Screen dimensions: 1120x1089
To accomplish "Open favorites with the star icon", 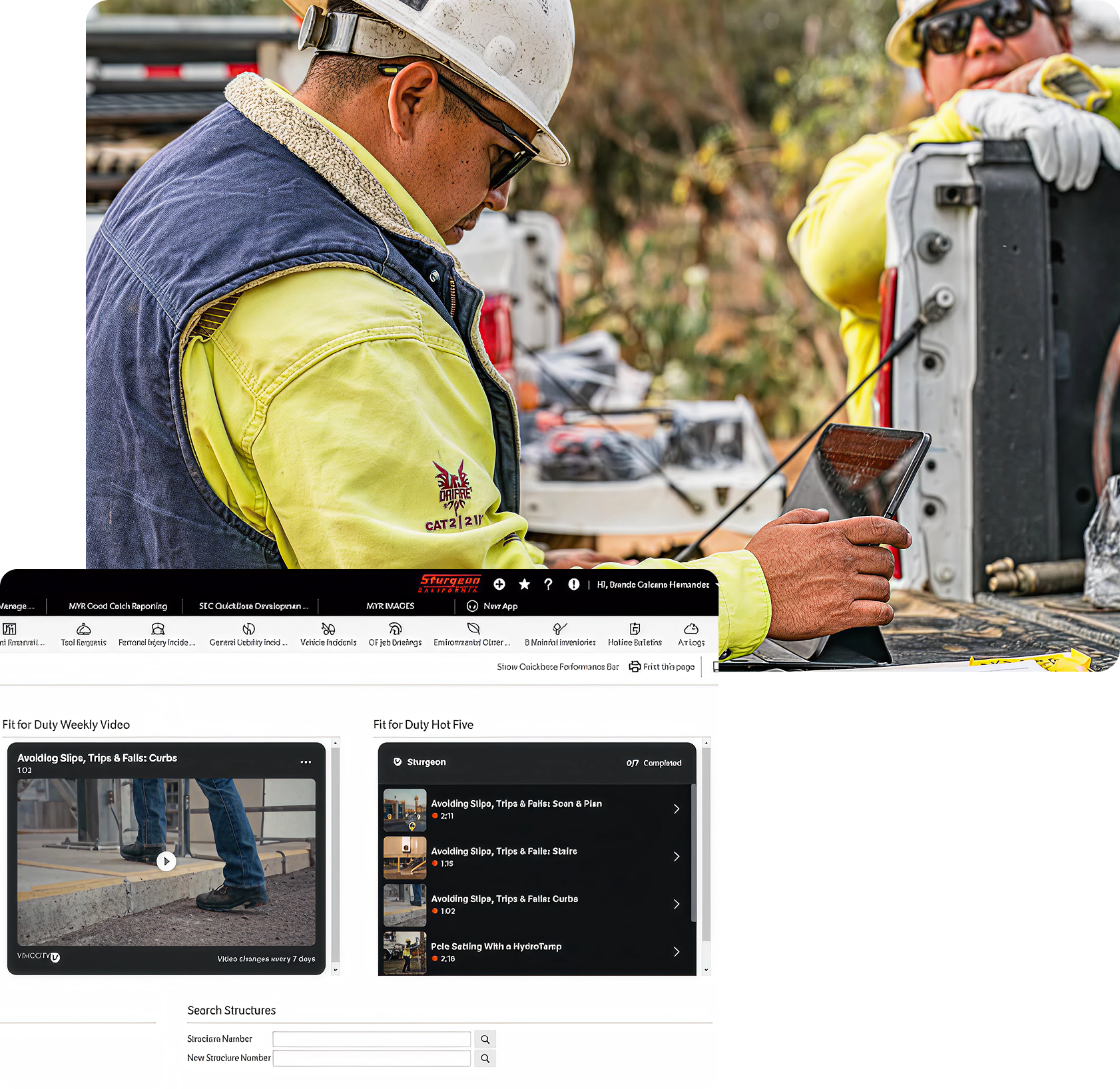I will (x=525, y=584).
